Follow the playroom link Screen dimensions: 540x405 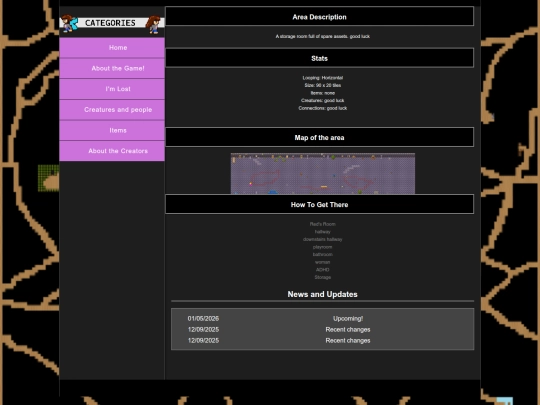[323, 247]
